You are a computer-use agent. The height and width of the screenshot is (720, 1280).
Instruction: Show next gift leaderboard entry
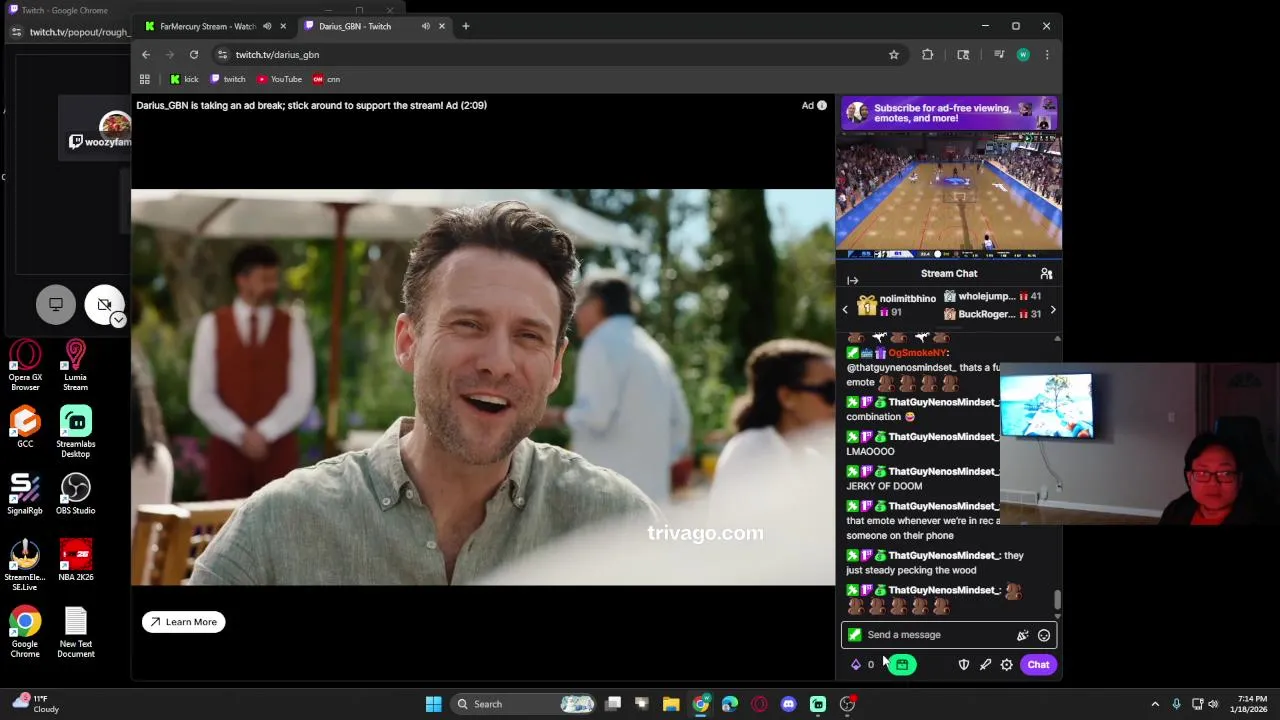(1052, 310)
